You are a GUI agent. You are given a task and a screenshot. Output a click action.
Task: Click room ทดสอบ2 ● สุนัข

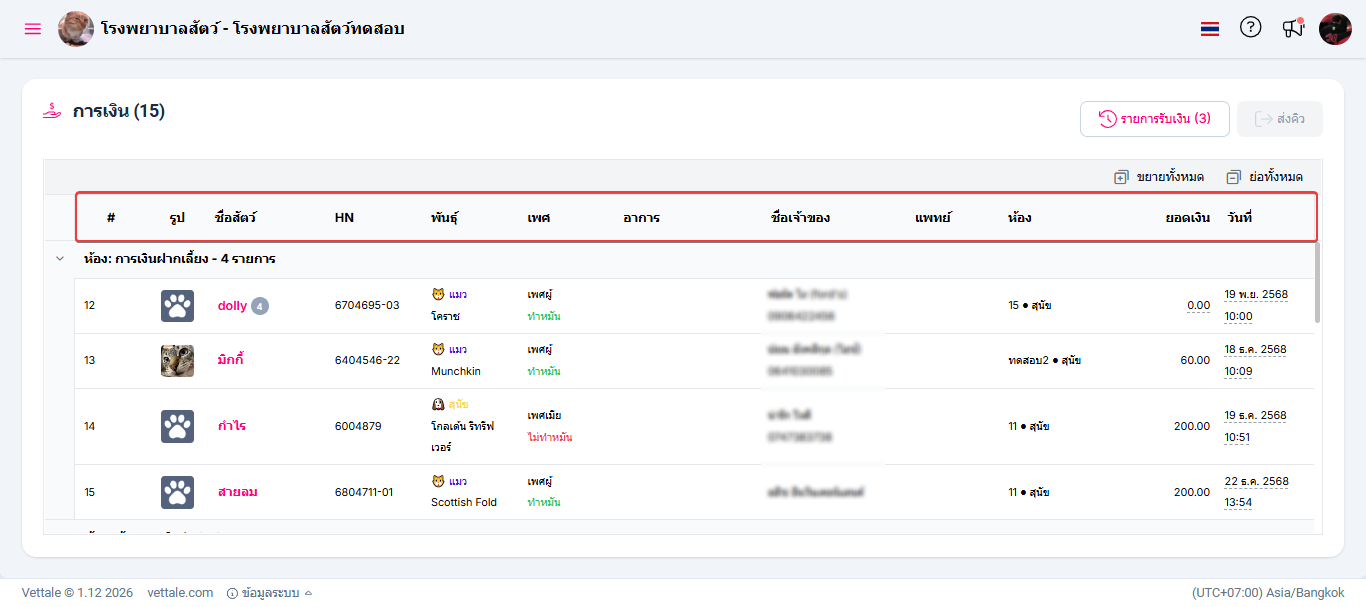1044,360
